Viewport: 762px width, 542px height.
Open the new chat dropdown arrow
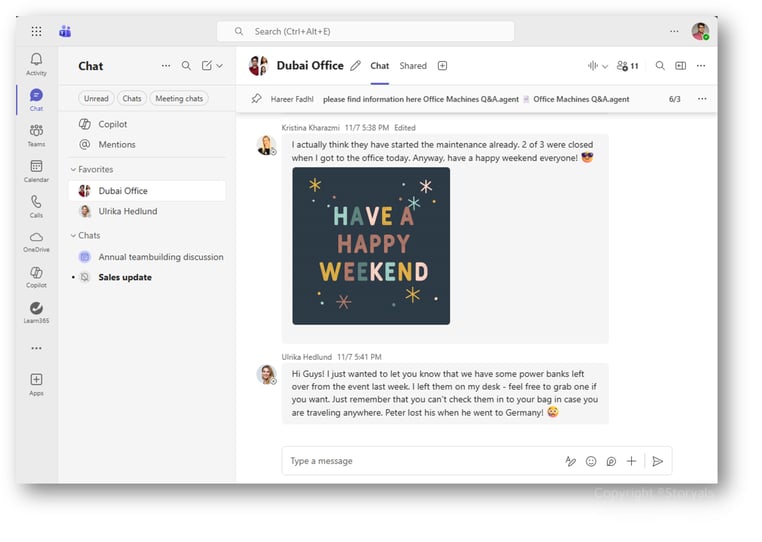click(x=220, y=66)
